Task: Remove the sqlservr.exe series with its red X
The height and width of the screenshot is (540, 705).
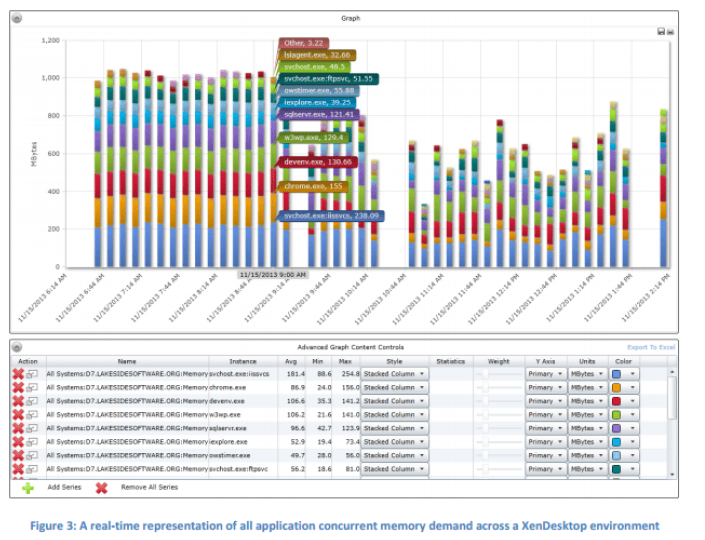Action: pyautogui.click(x=18, y=428)
